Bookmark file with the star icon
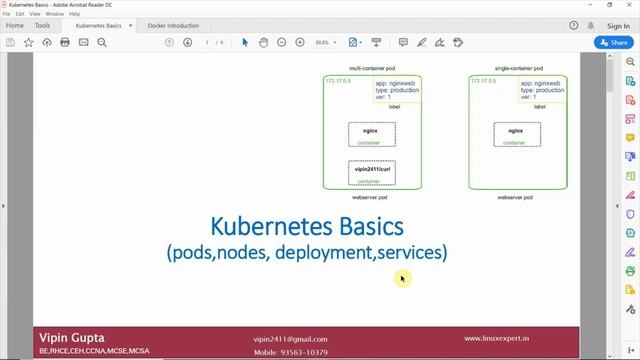Viewport: 640px width, 360px height. (x=29, y=42)
